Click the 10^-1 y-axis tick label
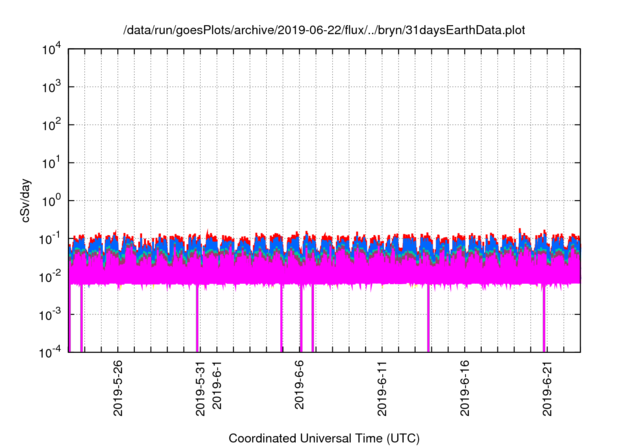 tap(51, 239)
